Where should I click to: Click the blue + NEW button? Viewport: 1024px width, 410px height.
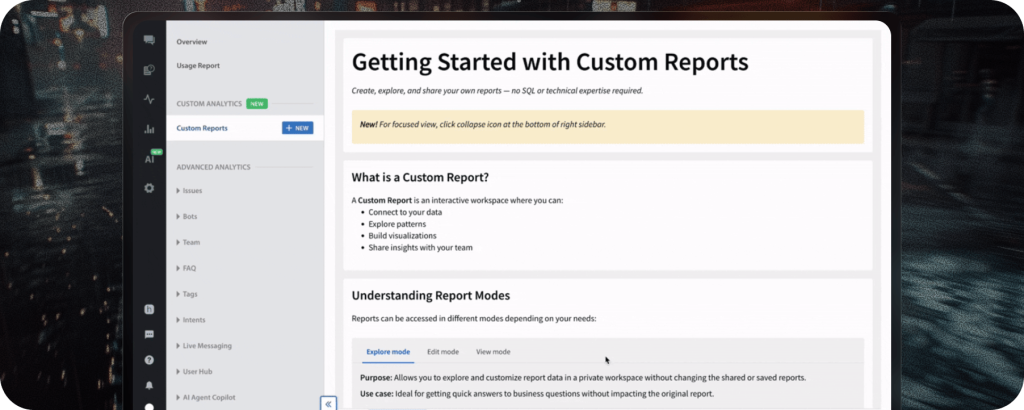point(297,128)
